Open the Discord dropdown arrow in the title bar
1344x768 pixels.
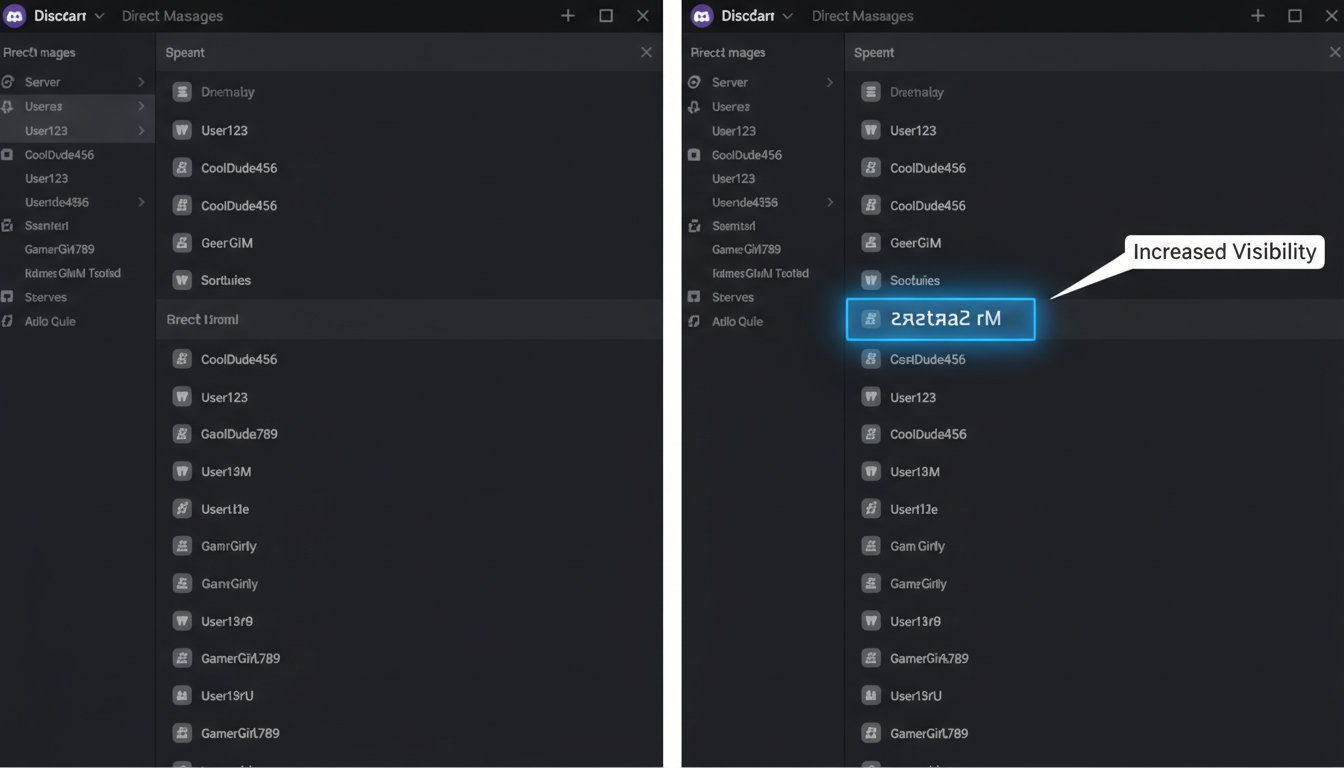[x=97, y=15]
